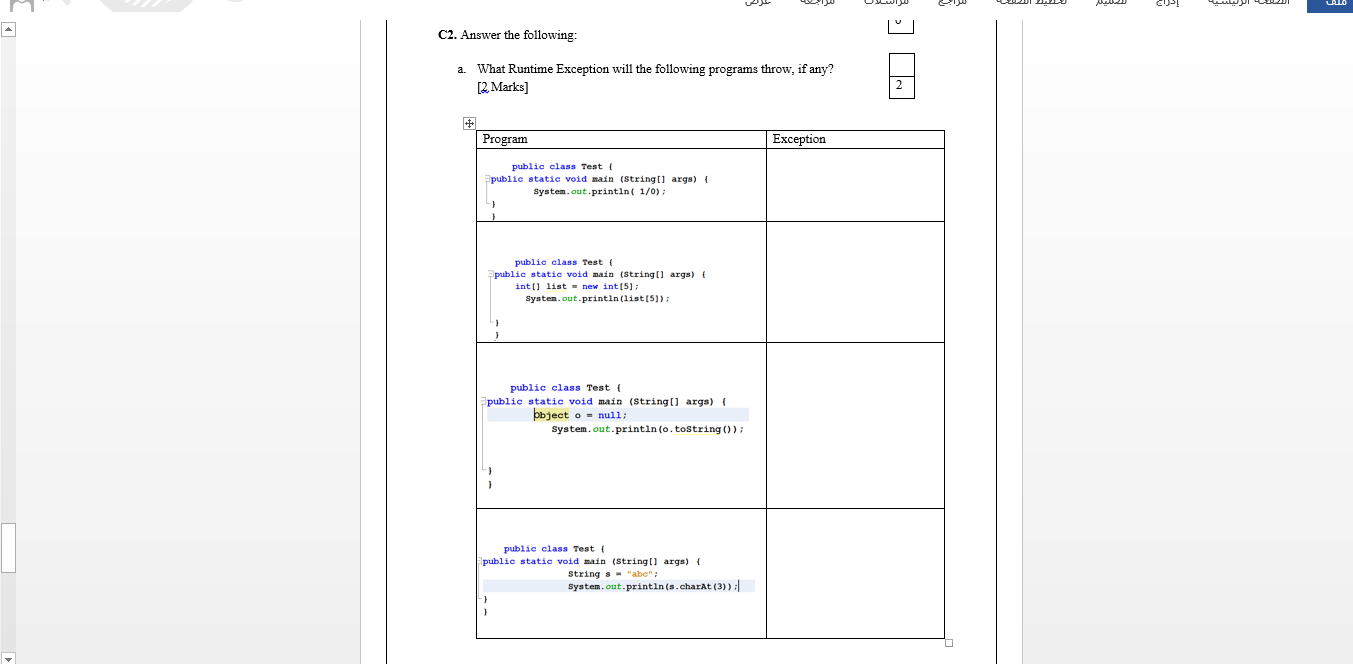Click inside the Exception column header cell
This screenshot has height=664, width=1353.
tap(800, 139)
